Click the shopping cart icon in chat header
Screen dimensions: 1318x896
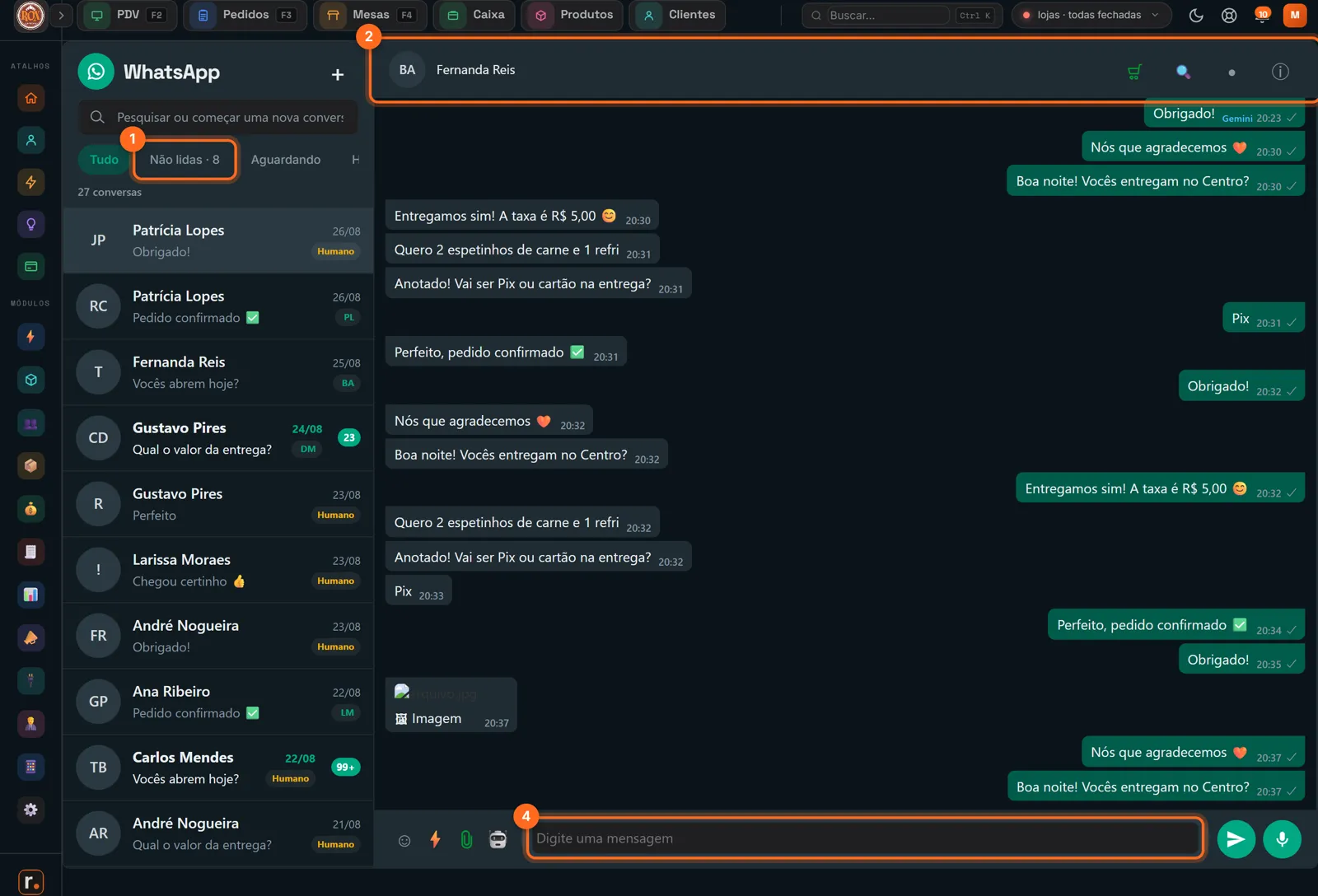point(1134,72)
